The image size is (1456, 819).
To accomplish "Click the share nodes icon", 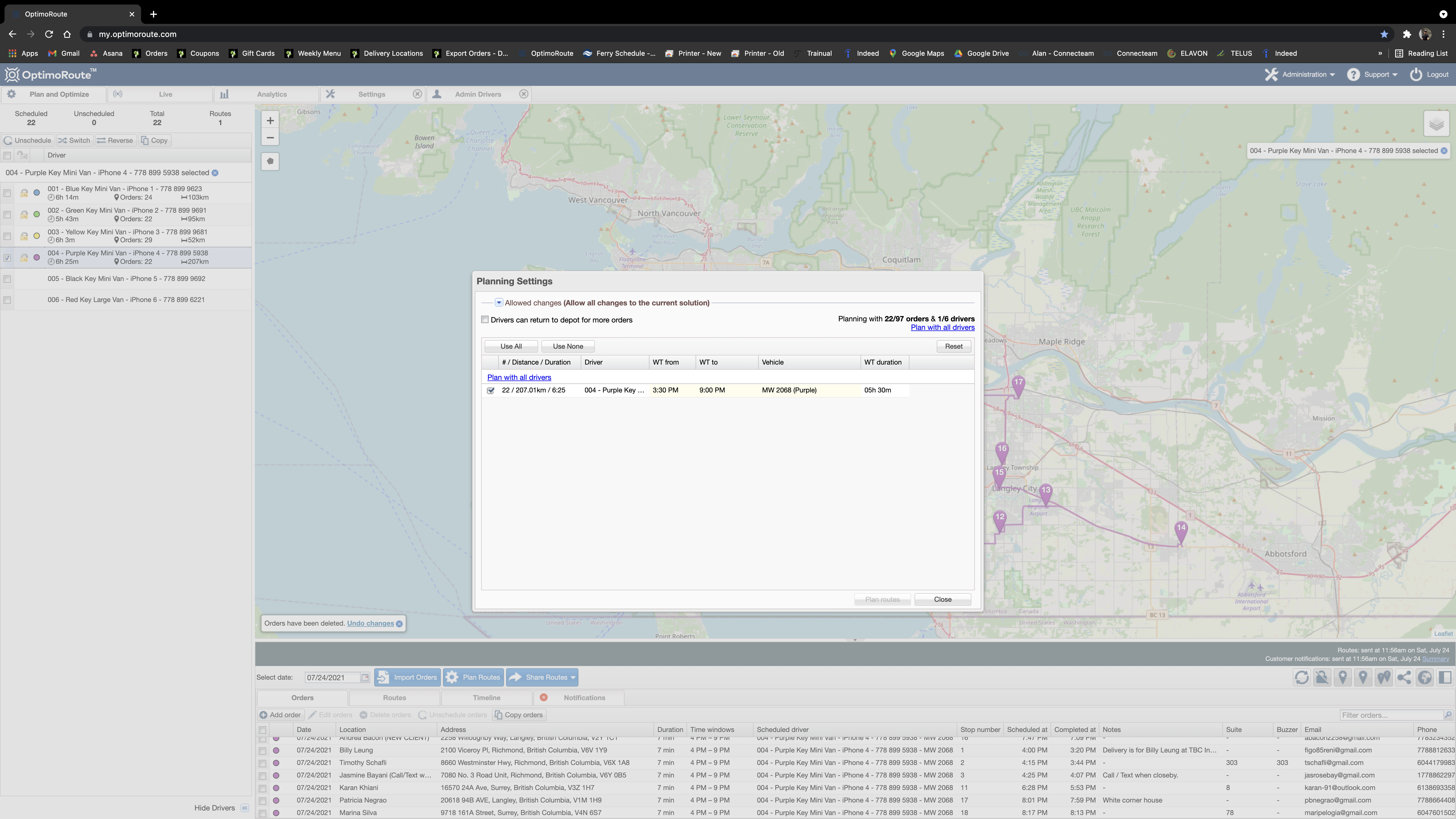I will pos(1404,677).
